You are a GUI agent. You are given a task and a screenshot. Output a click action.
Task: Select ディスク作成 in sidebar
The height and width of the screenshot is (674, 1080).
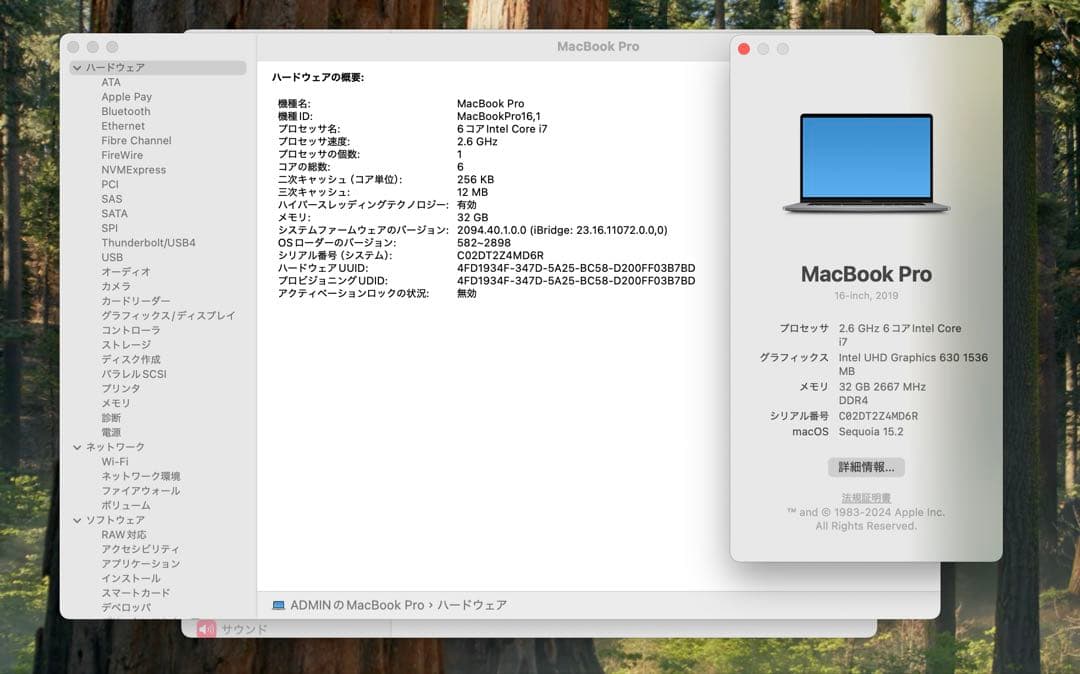click(131, 359)
